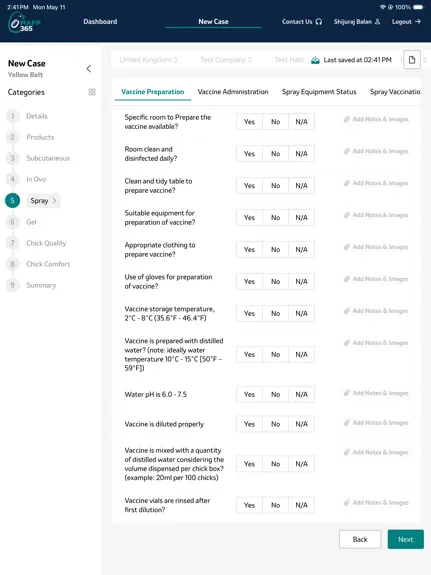Screen dimensions: 431x575
Task: Click the Back button
Action: pos(360,539)
